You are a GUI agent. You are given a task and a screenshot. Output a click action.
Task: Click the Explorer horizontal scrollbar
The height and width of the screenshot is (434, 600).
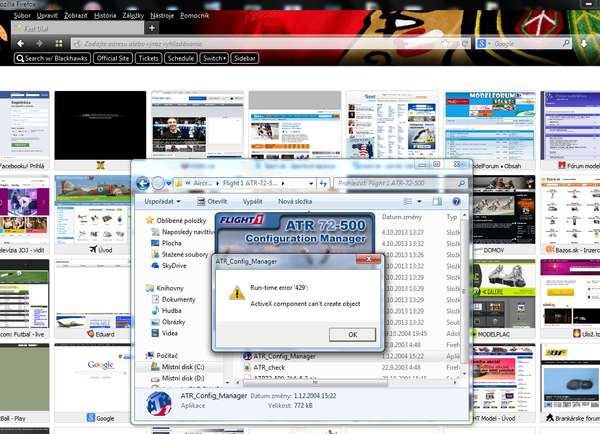(315, 382)
